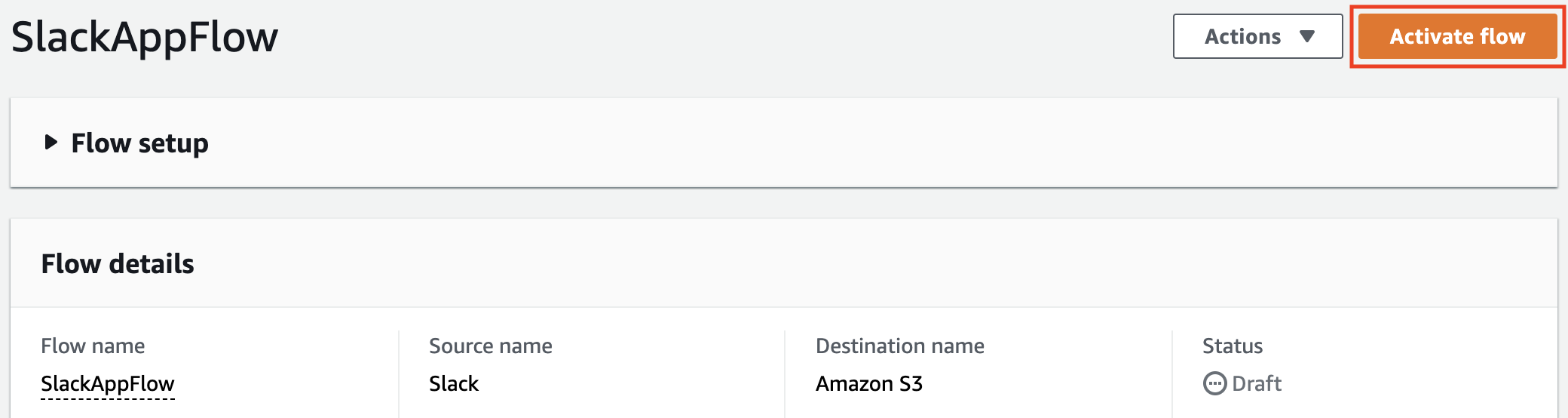Click the underlined SlackAppFlow flow name
This screenshot has width=1568, height=418.
click(x=108, y=383)
